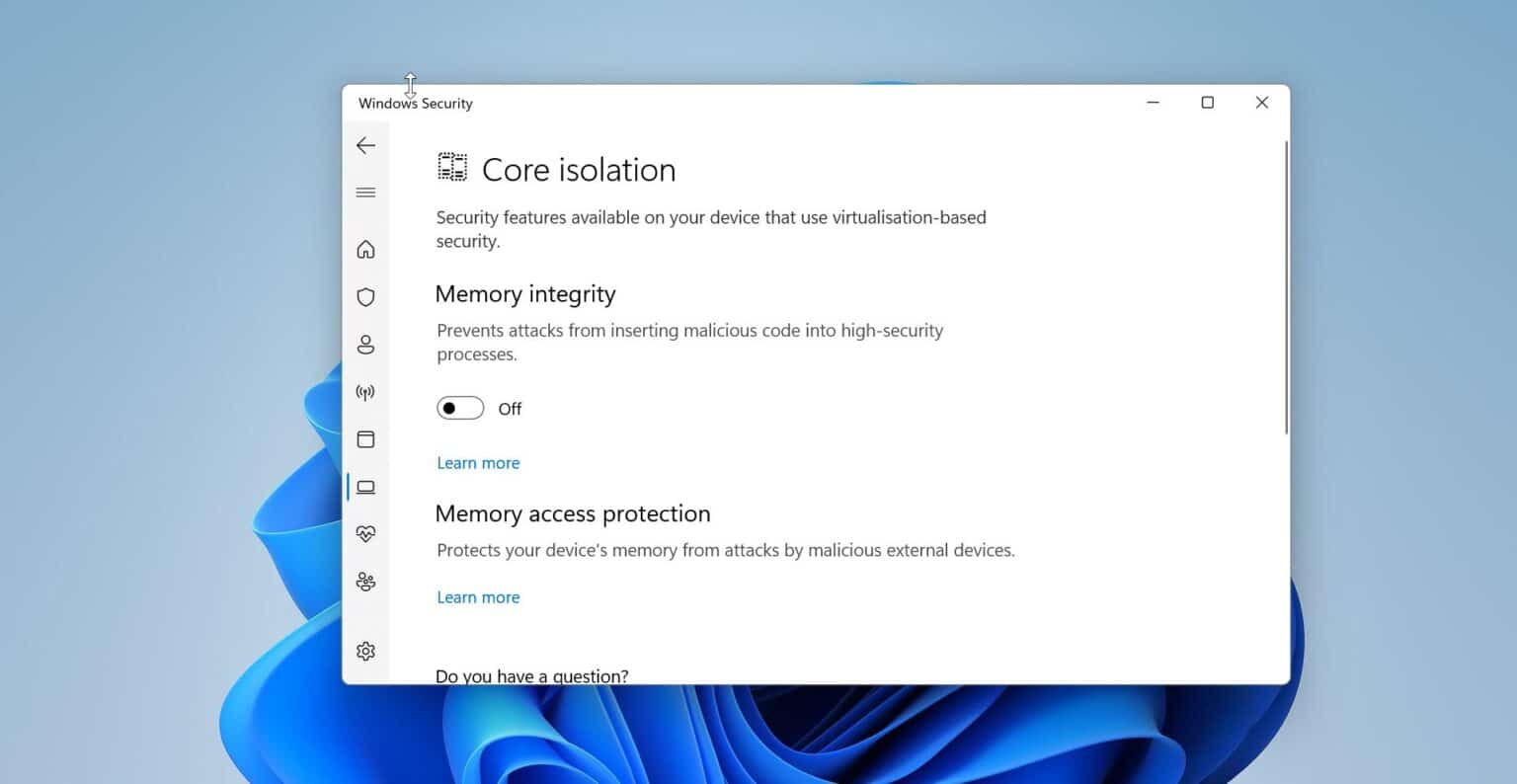This screenshot has height=784, width=1517.
Task: Turn on the Memory integrity toggle
Action: coord(460,408)
